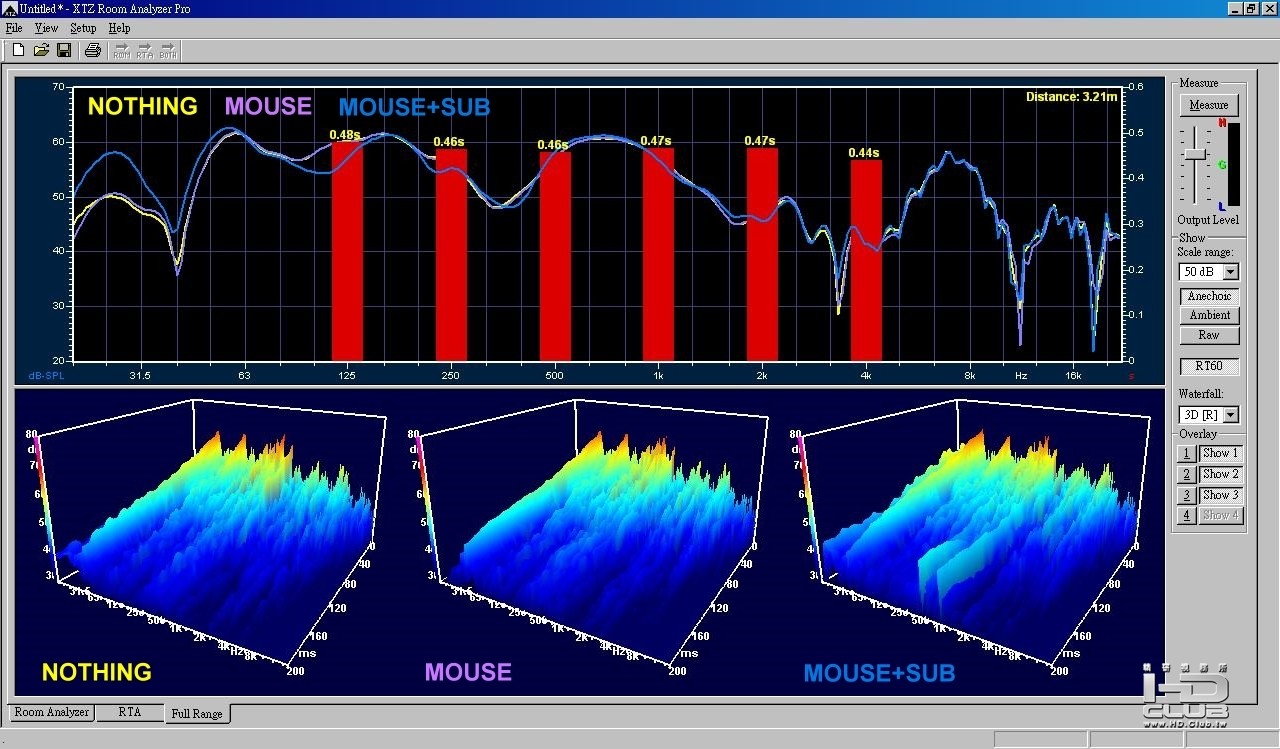Toggle the RT60 bars display
Image resolution: width=1280 pixels, height=749 pixels.
[x=1209, y=367]
